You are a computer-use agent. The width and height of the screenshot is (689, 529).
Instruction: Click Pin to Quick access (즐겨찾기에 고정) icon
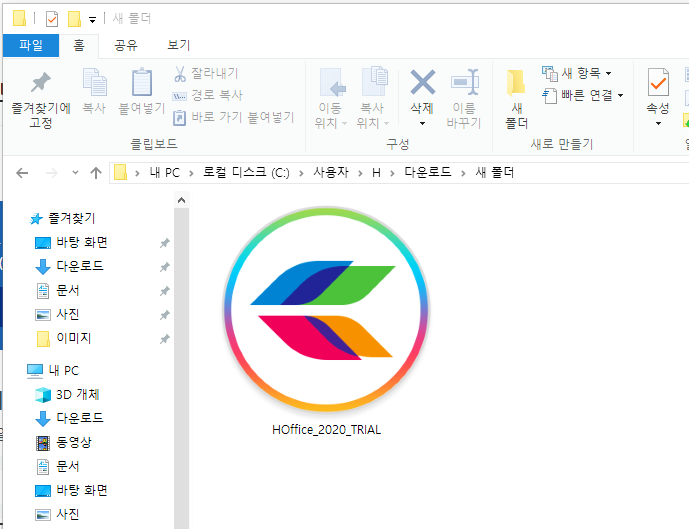pos(41,82)
